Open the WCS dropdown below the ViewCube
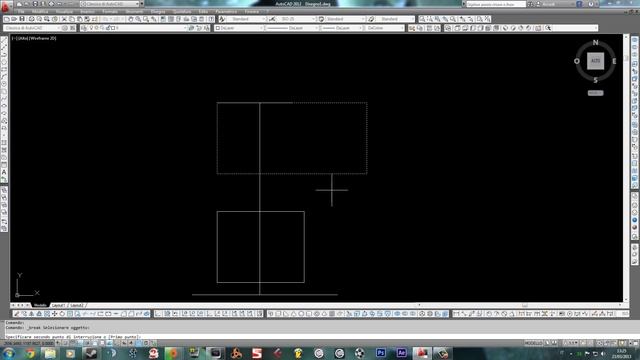640x360 pixels. point(596,93)
